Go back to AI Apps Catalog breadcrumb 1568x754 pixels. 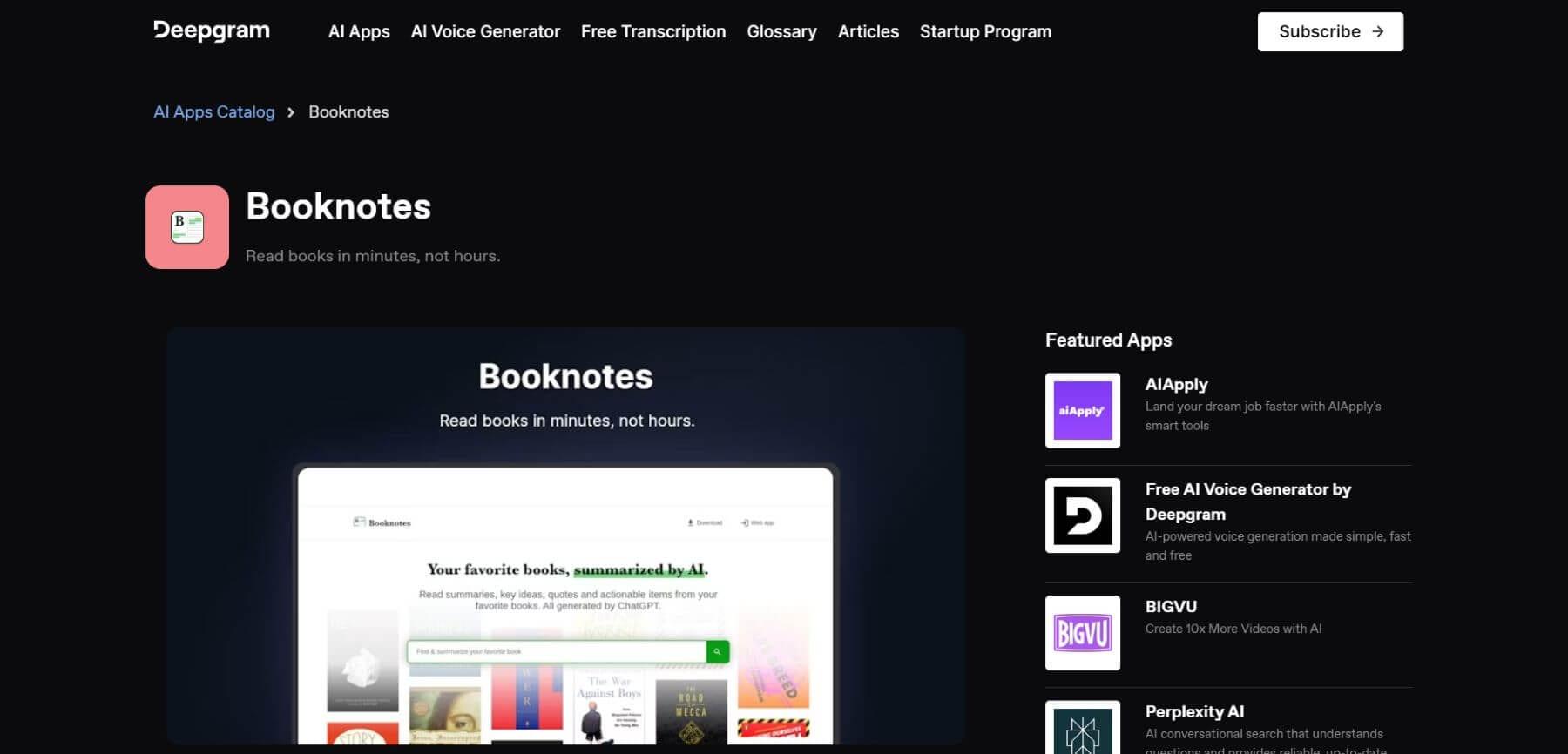(214, 111)
